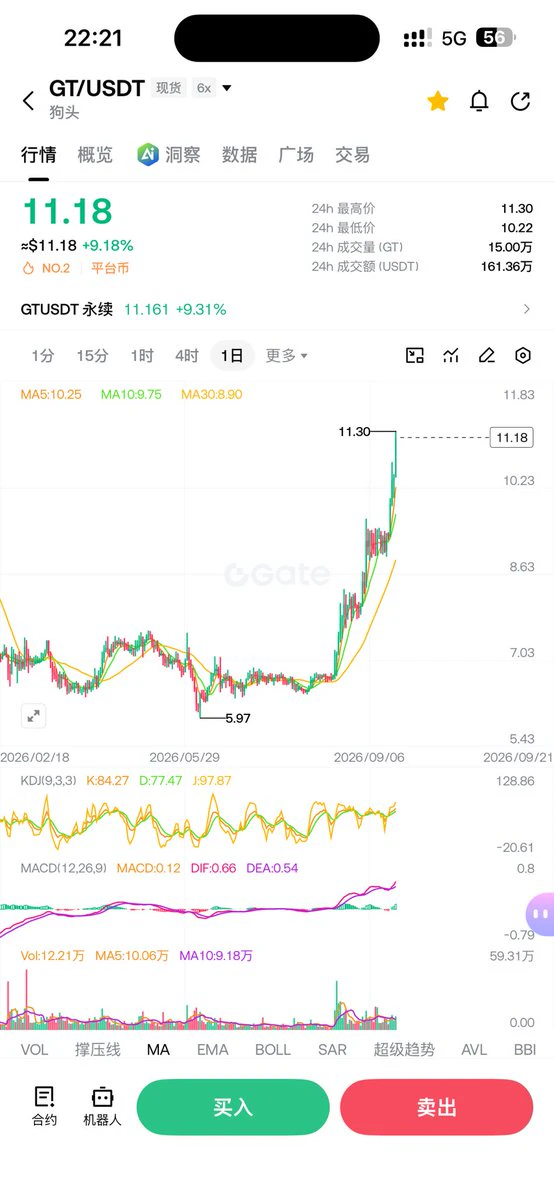Tap the red 卖出 button
This screenshot has height=1200, width=554.
pos(437,1107)
